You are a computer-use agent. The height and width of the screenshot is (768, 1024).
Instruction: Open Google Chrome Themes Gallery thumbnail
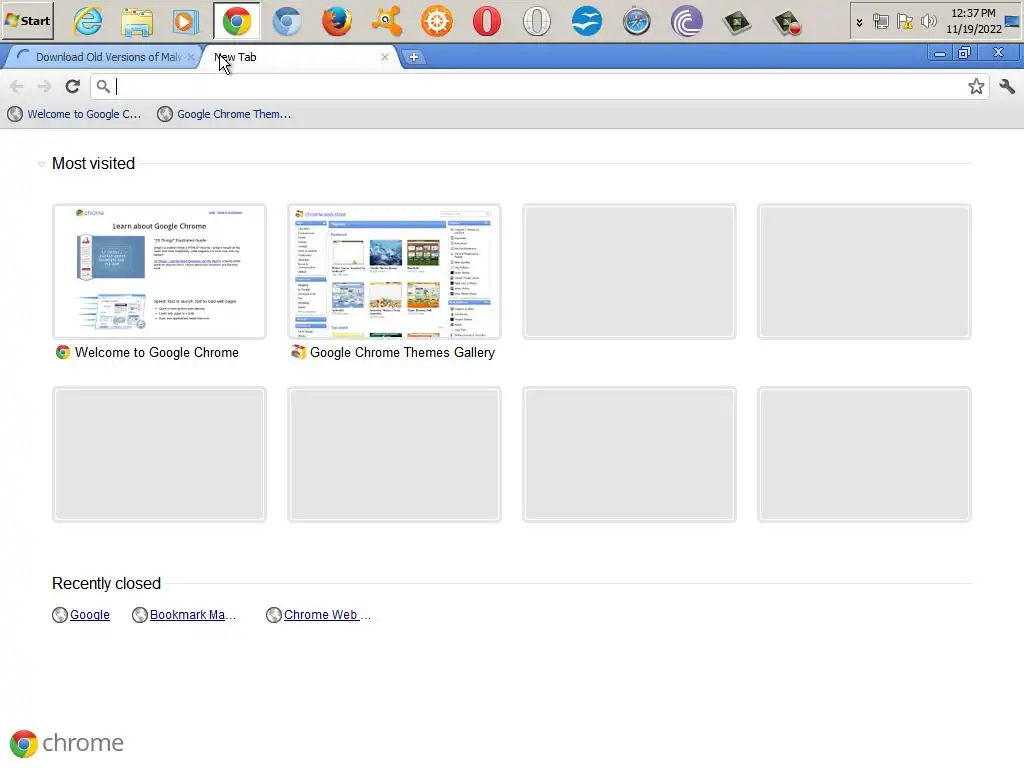[394, 272]
